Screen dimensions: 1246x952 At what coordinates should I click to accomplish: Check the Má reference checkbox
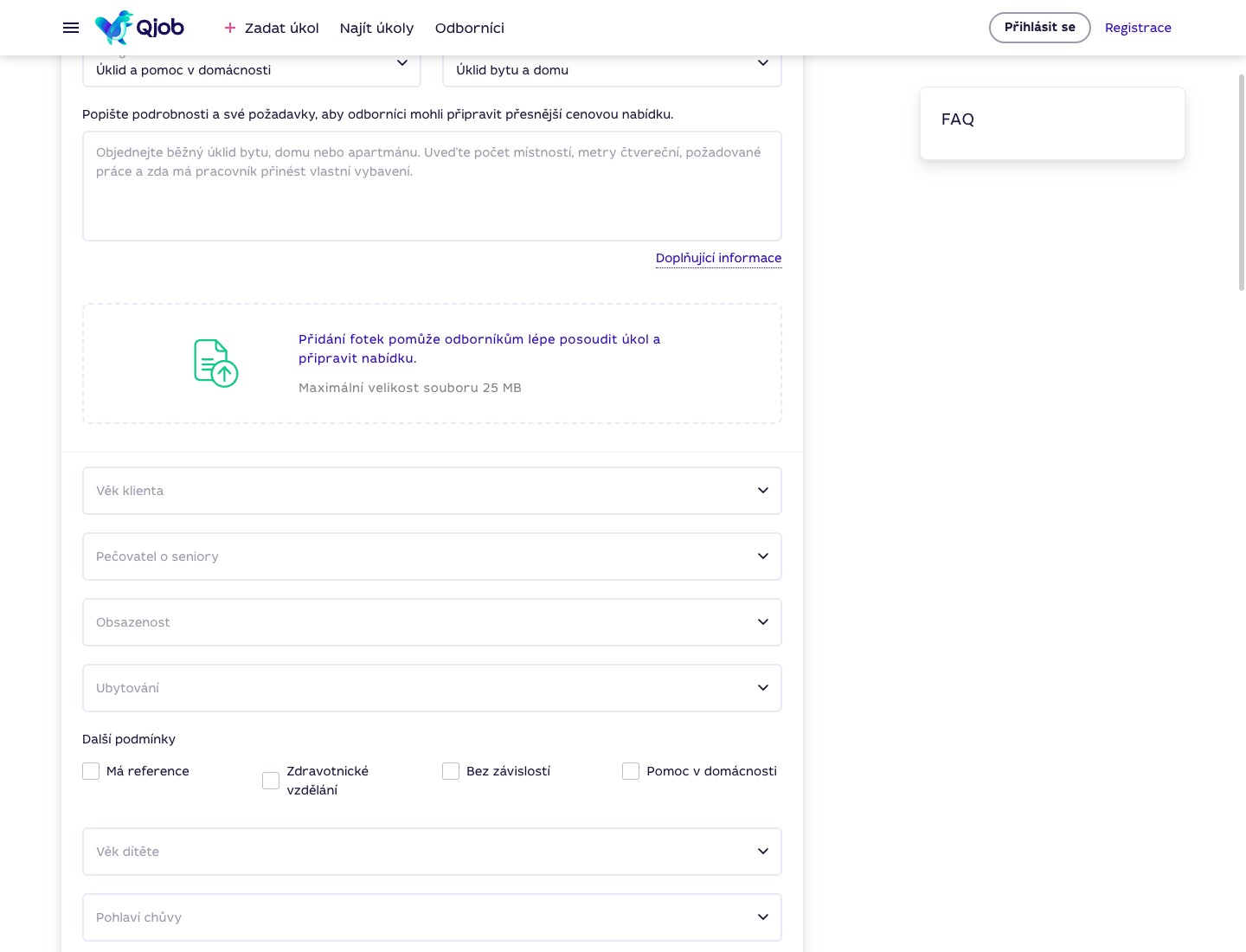tap(91, 771)
